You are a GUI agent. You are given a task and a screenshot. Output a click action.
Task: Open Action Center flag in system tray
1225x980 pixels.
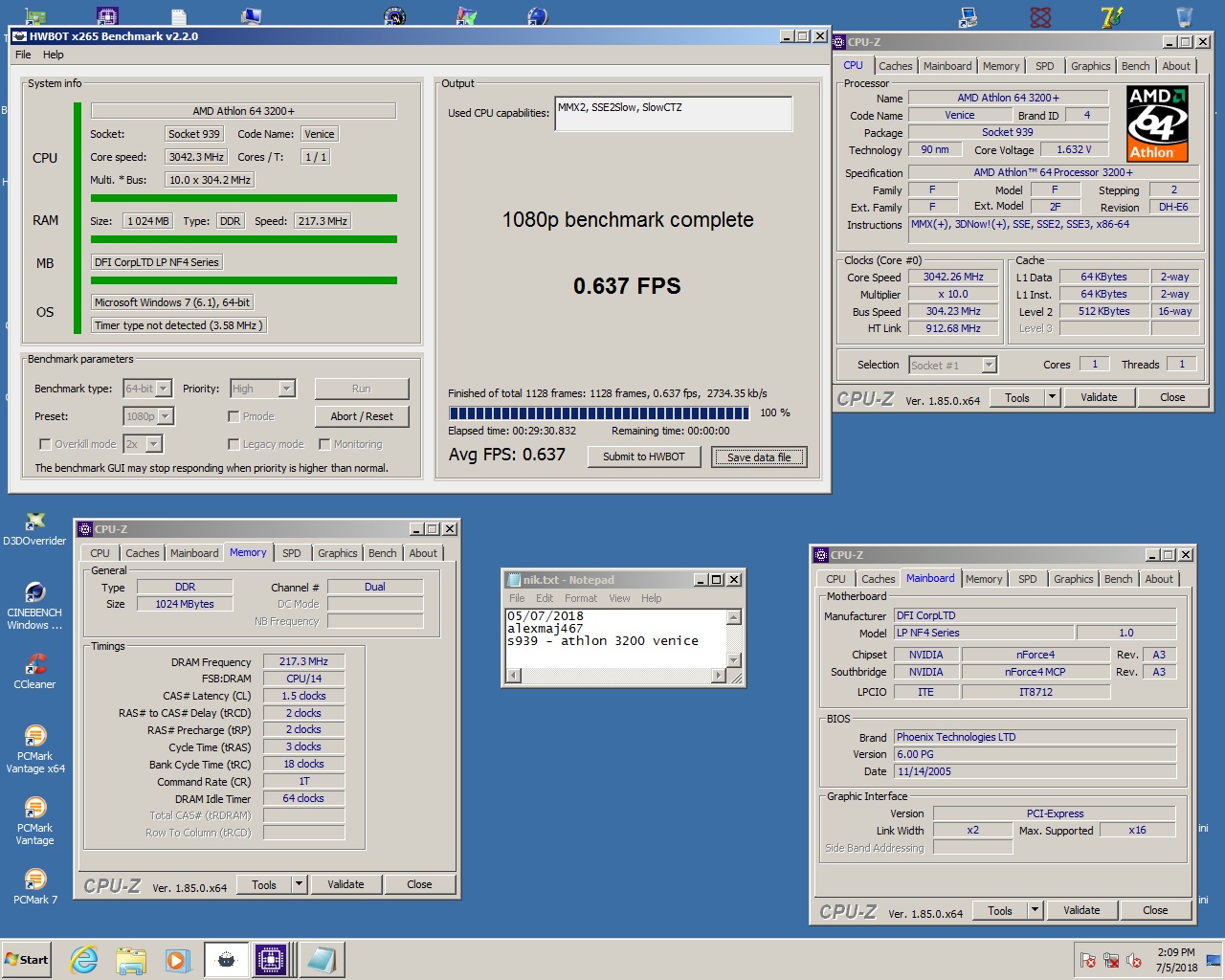pos(1088,960)
